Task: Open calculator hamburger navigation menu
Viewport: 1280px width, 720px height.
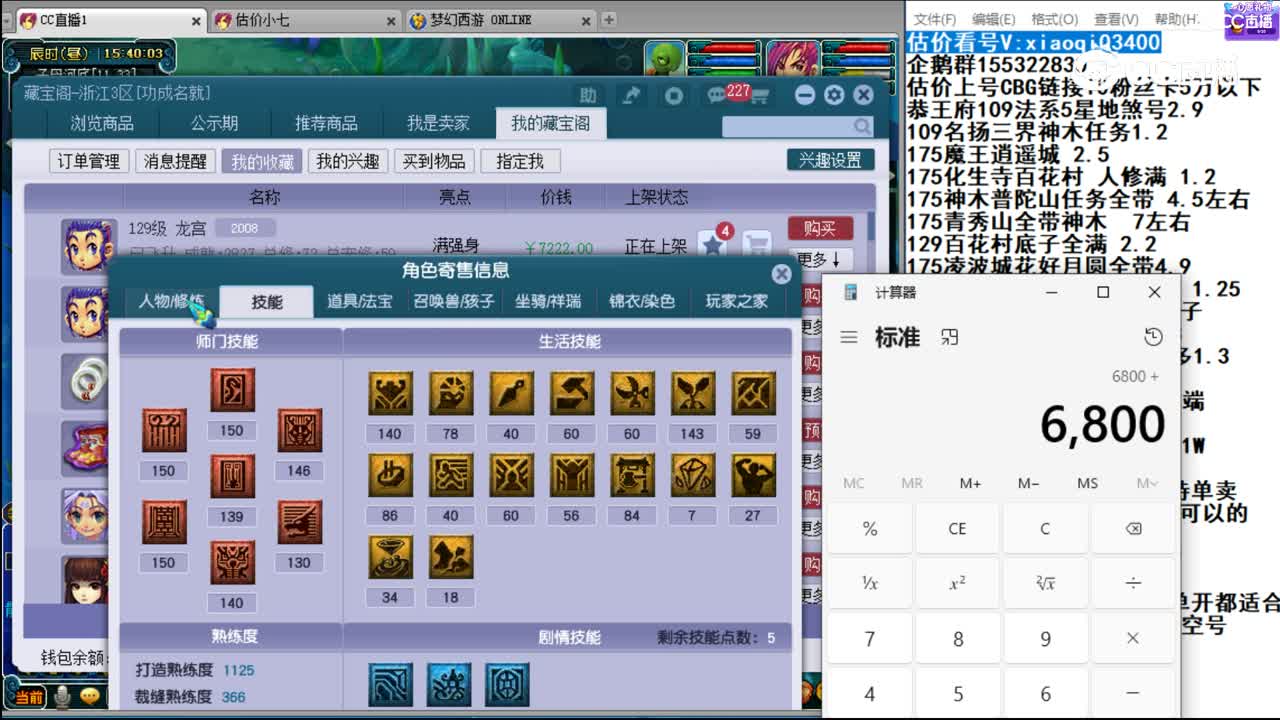Action: point(849,337)
